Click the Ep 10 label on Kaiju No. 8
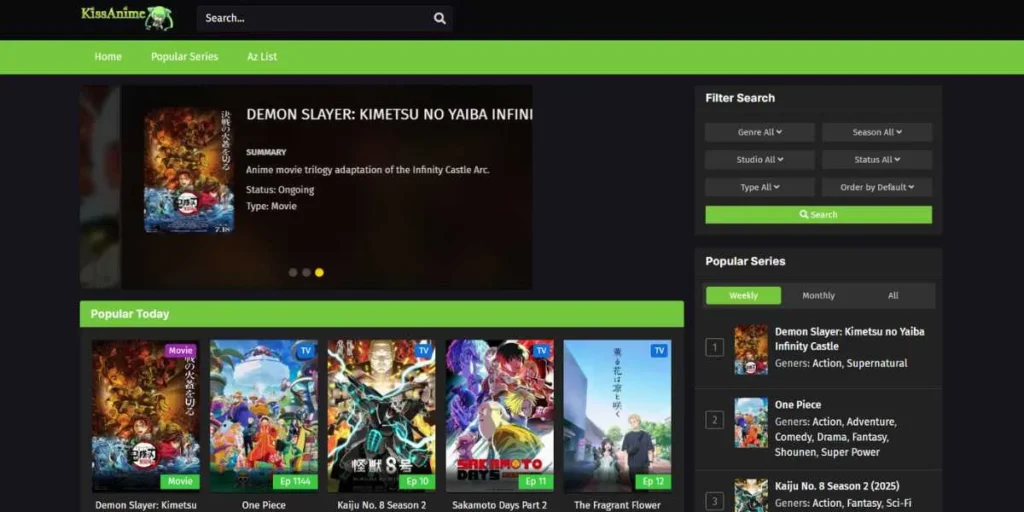The height and width of the screenshot is (512, 1024). [x=417, y=481]
